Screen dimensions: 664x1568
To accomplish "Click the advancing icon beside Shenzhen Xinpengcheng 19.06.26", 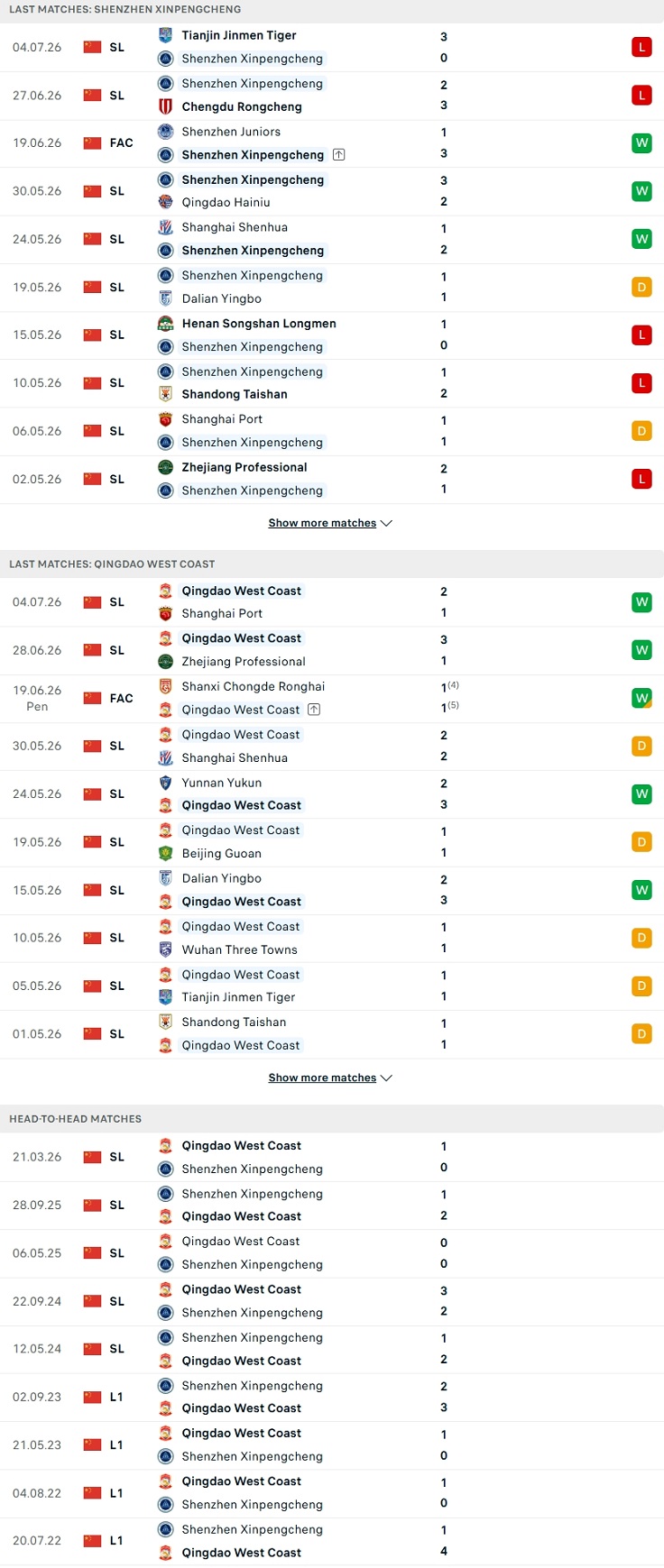I will point(338,155).
